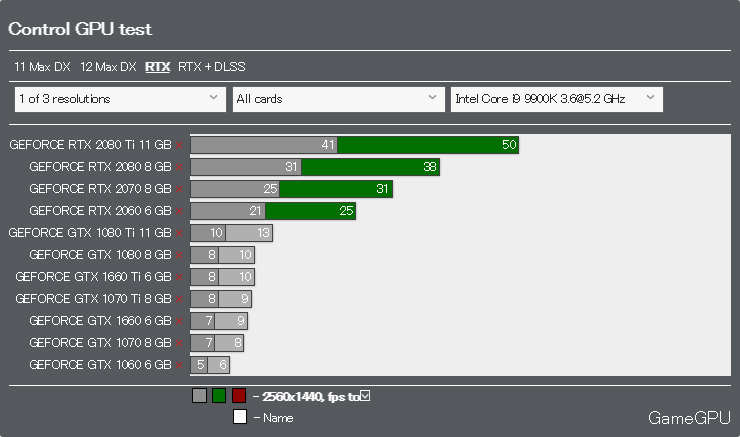The height and width of the screenshot is (437, 740).
Task: Click the GEFORCE GTX 1060 6 GB label
Action: click(x=100, y=365)
